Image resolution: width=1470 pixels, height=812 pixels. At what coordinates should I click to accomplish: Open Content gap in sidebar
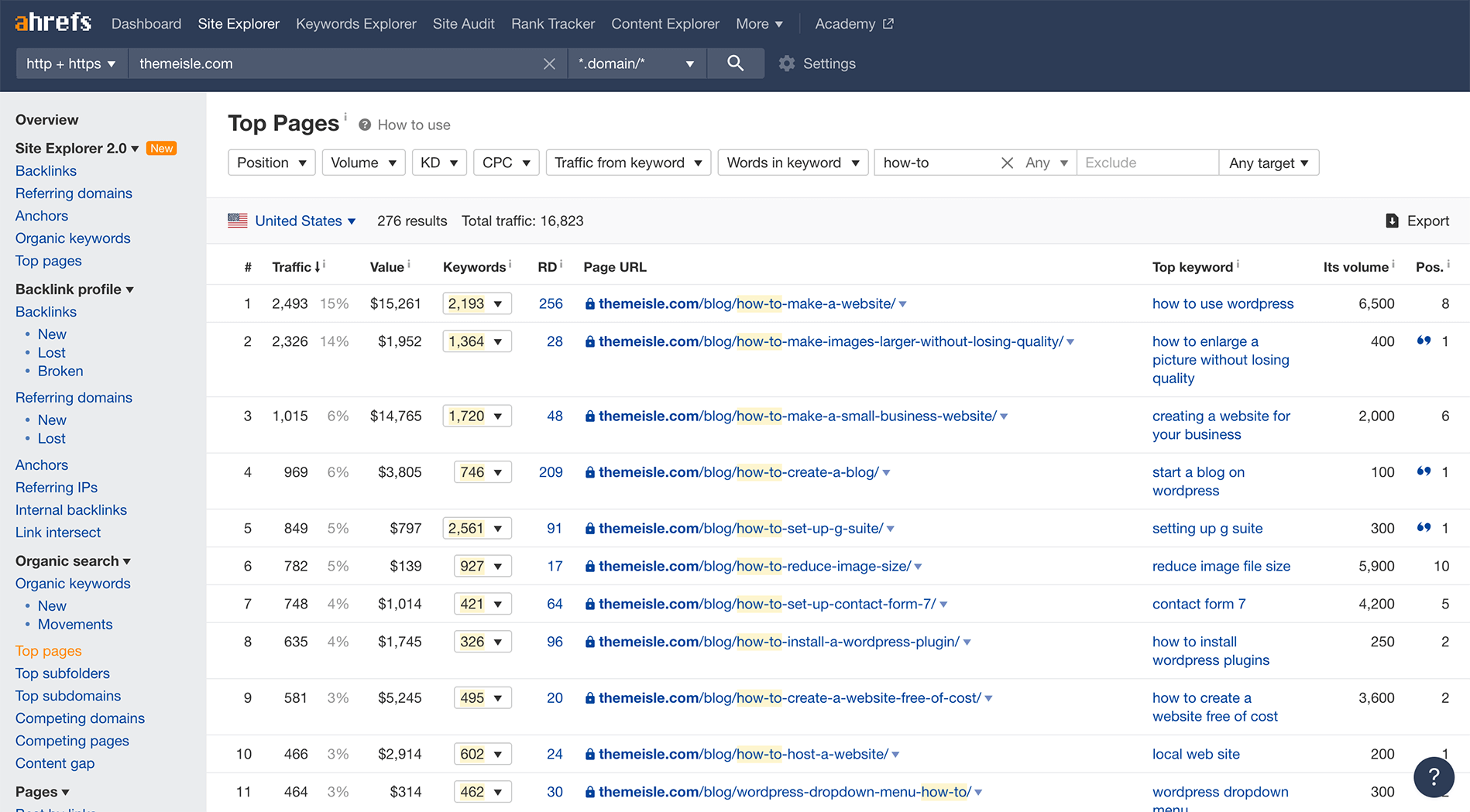55,763
